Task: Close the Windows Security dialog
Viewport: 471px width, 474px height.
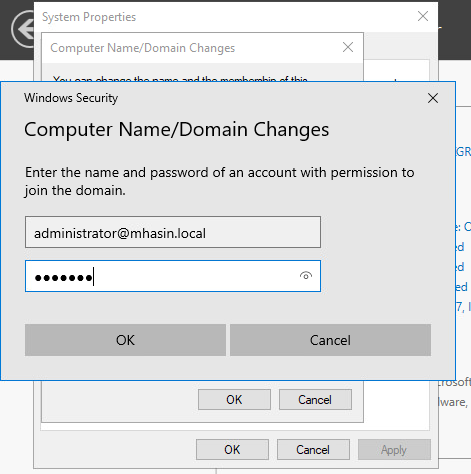Action: coord(433,98)
